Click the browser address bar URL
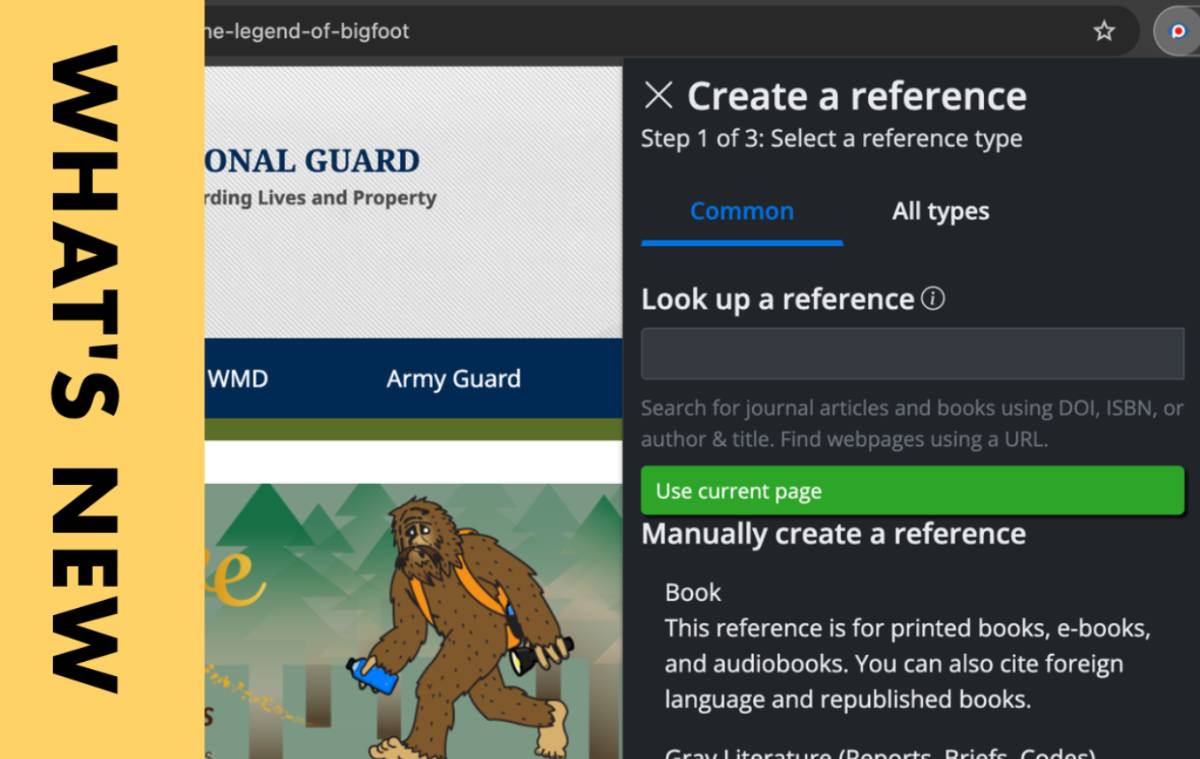Viewport: 1200px width, 759px height. click(x=307, y=31)
